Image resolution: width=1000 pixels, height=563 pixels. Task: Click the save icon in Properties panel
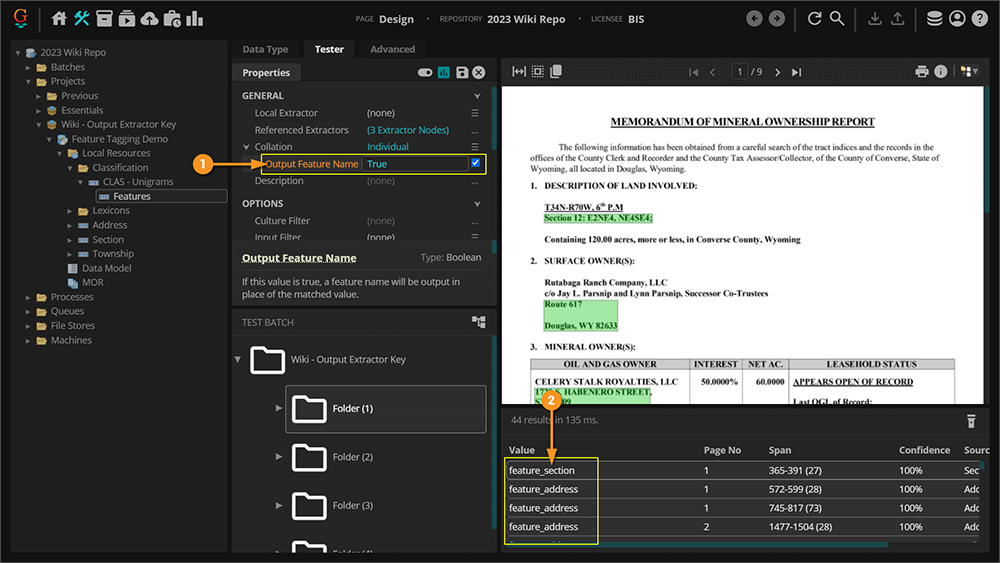[x=461, y=73]
